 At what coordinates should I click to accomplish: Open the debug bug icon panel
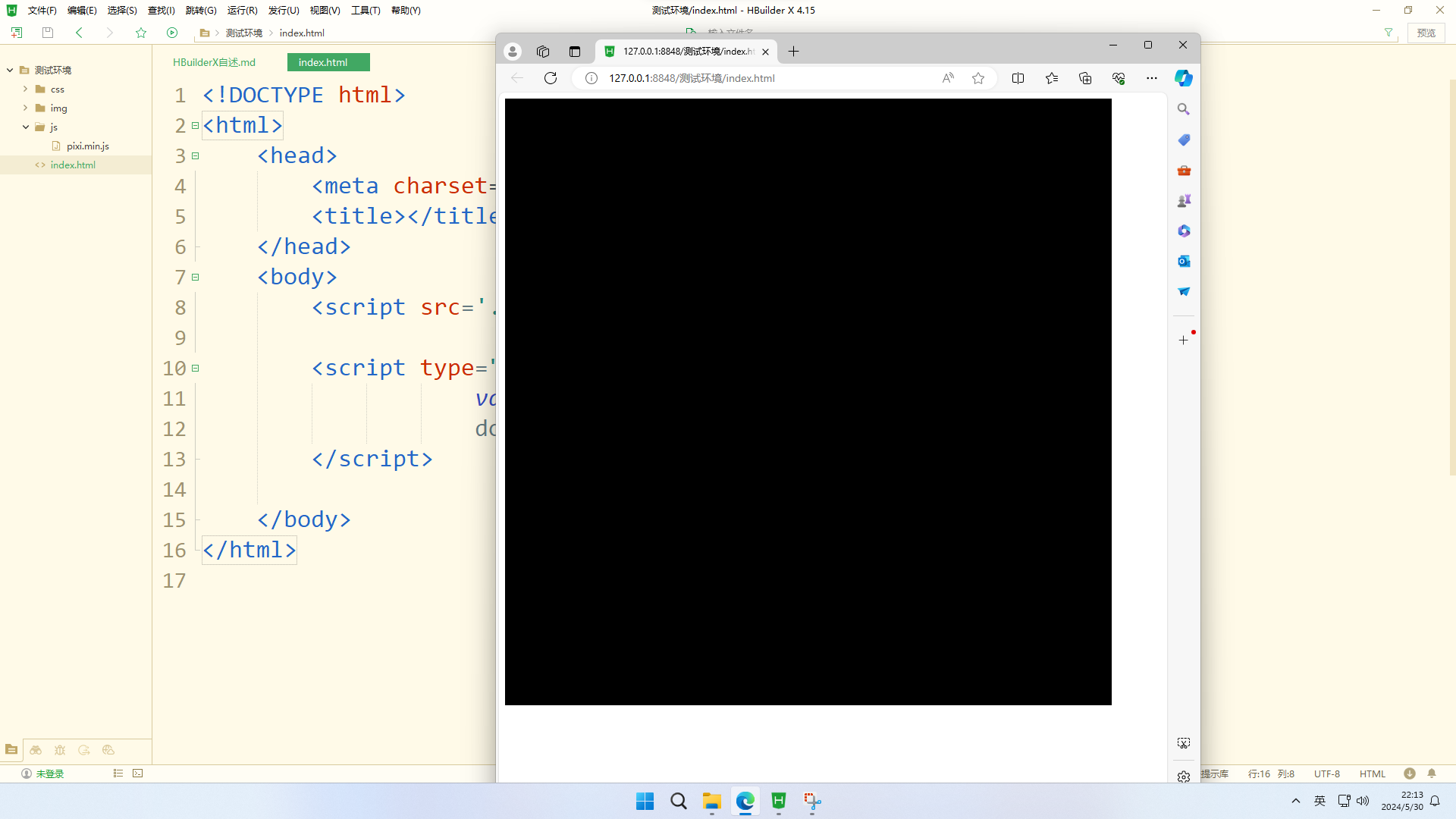pyautogui.click(x=60, y=750)
